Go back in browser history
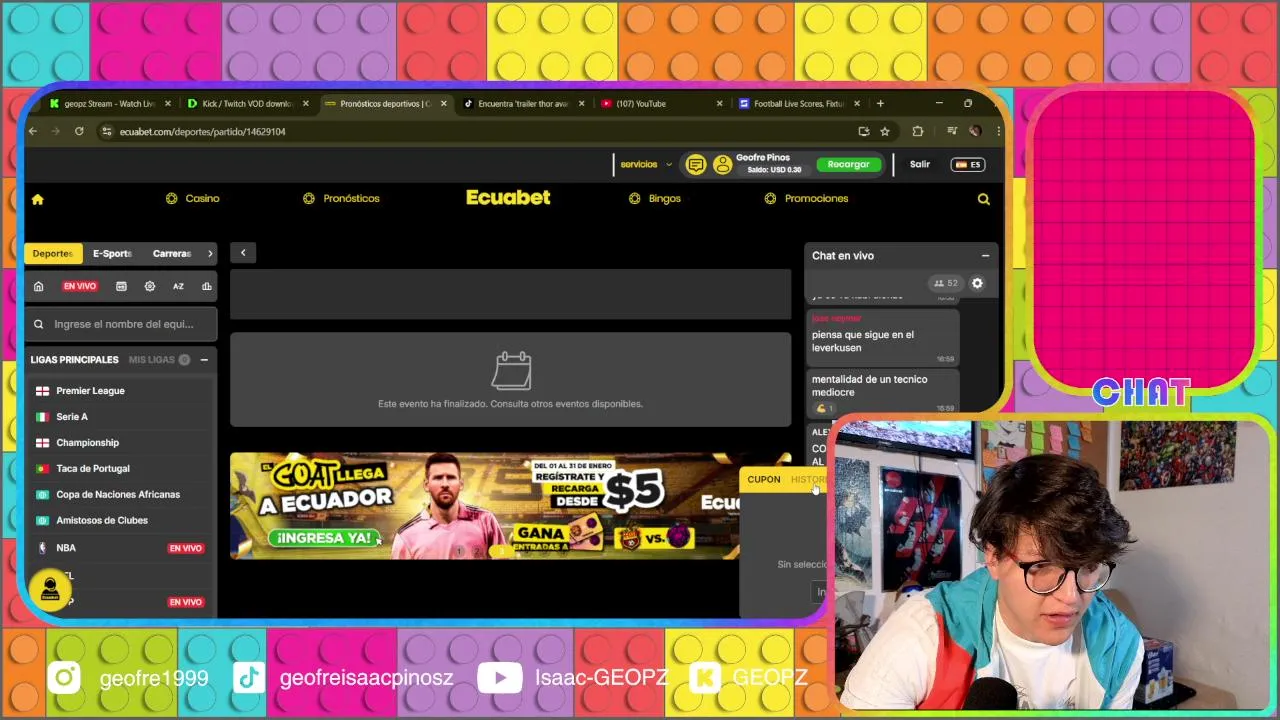 click(33, 131)
